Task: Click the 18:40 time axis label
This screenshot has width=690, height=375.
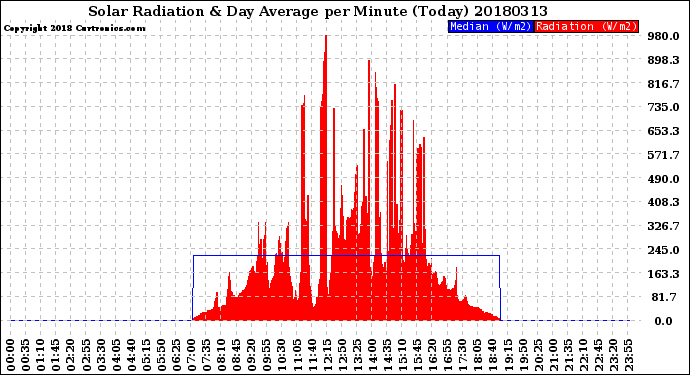Action: pyautogui.click(x=493, y=355)
